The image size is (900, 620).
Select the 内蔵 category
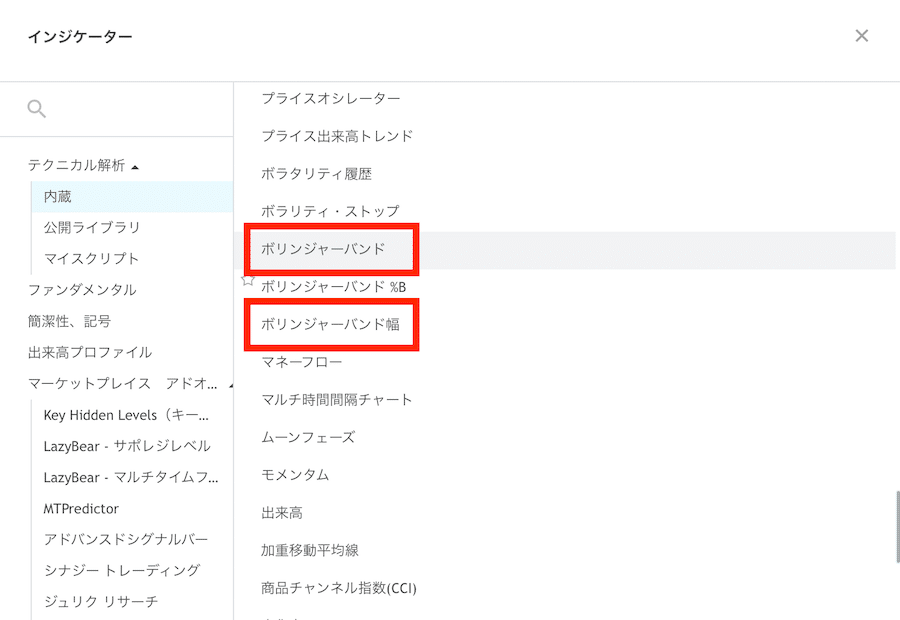[132, 196]
